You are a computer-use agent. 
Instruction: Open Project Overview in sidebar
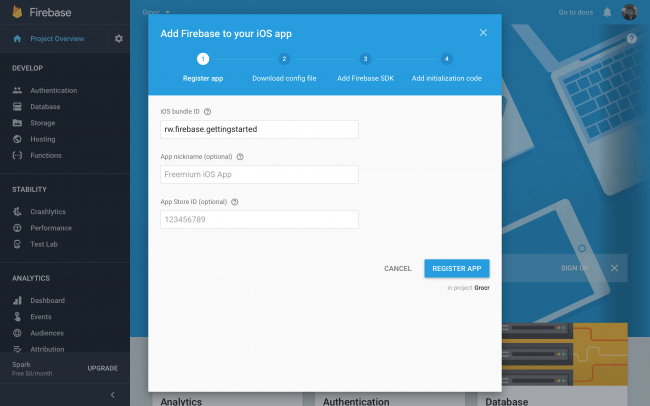[x=57, y=39]
